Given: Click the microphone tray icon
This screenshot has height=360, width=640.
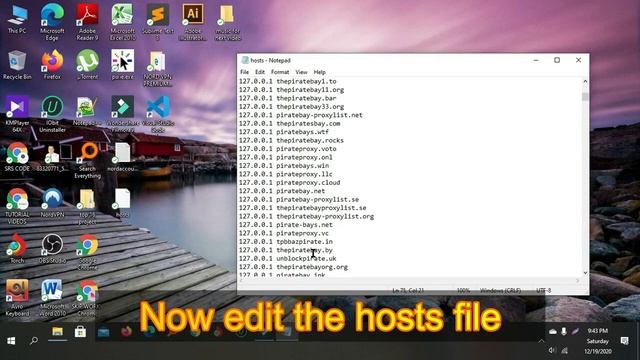Looking at the screenshot, I should 564,331.
